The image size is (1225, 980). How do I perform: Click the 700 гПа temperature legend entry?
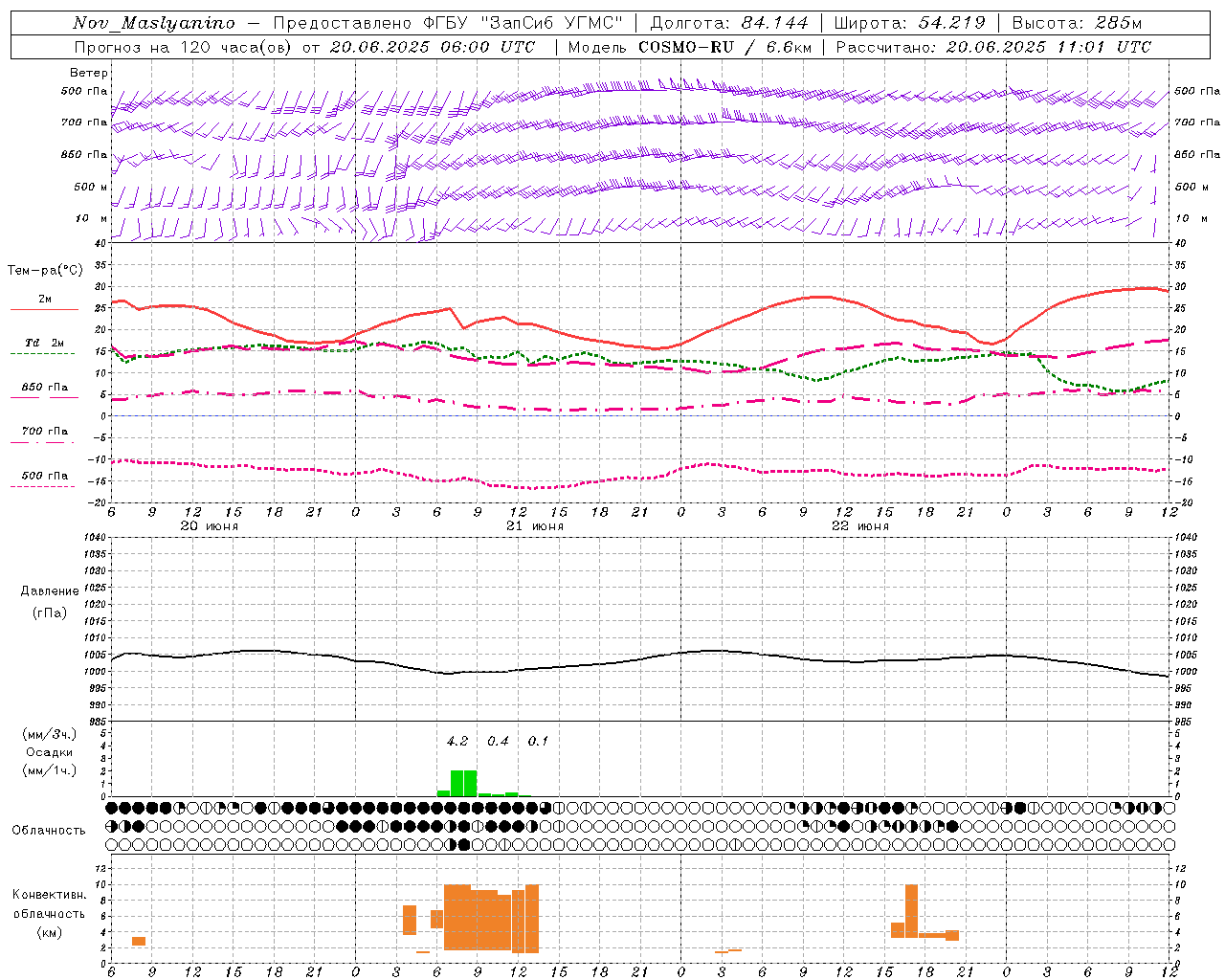coord(45,431)
